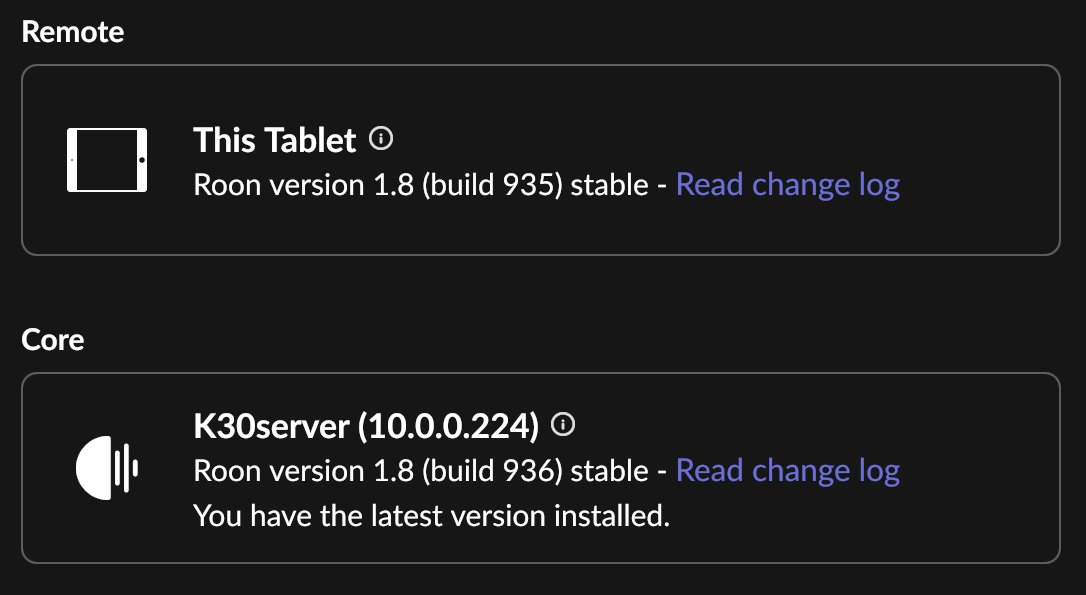Click the Roon Core waveform icon
Viewport: 1086px width, 595px height.
coord(107,467)
